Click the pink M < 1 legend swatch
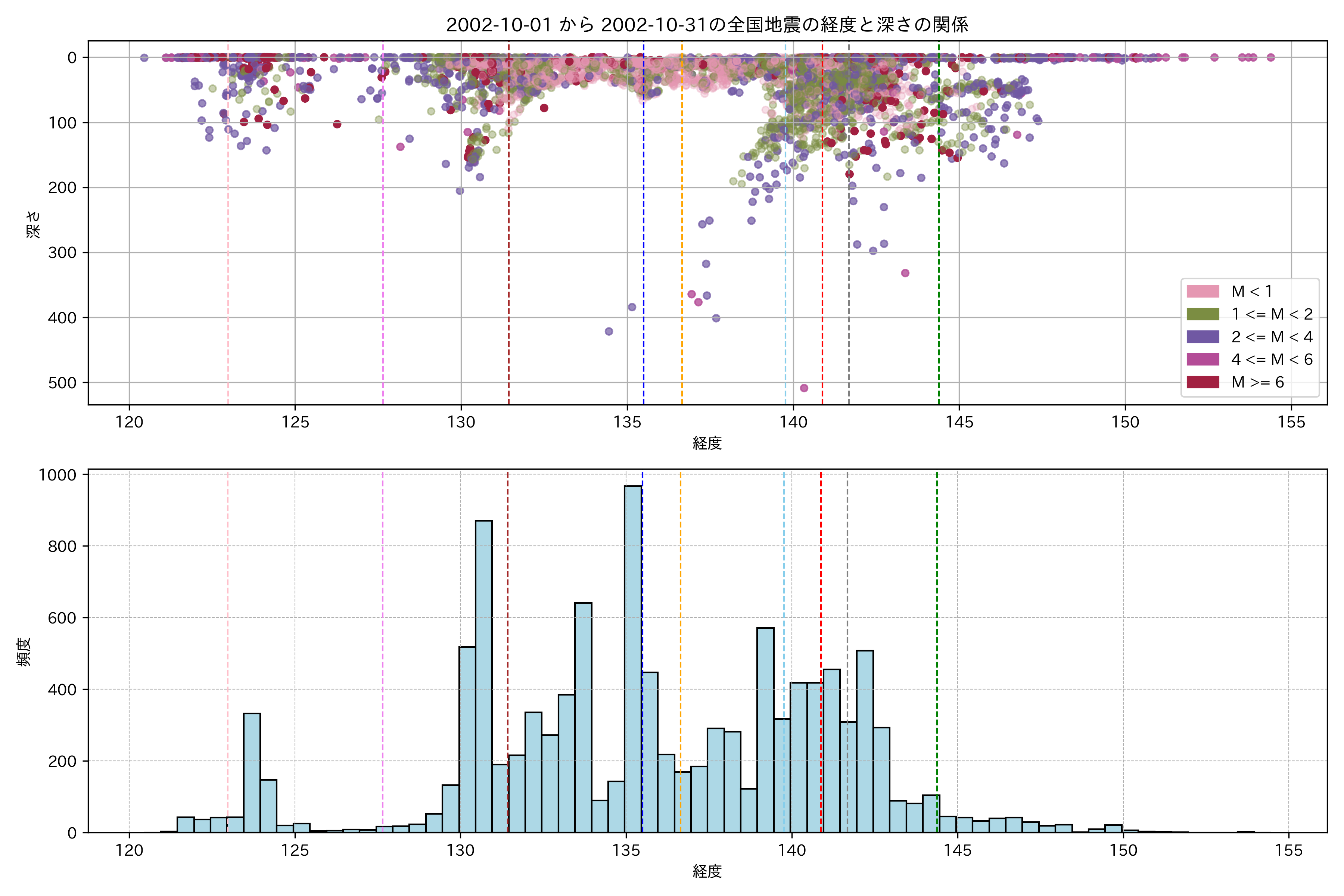This screenshot has height=896, width=1344. [x=1202, y=292]
